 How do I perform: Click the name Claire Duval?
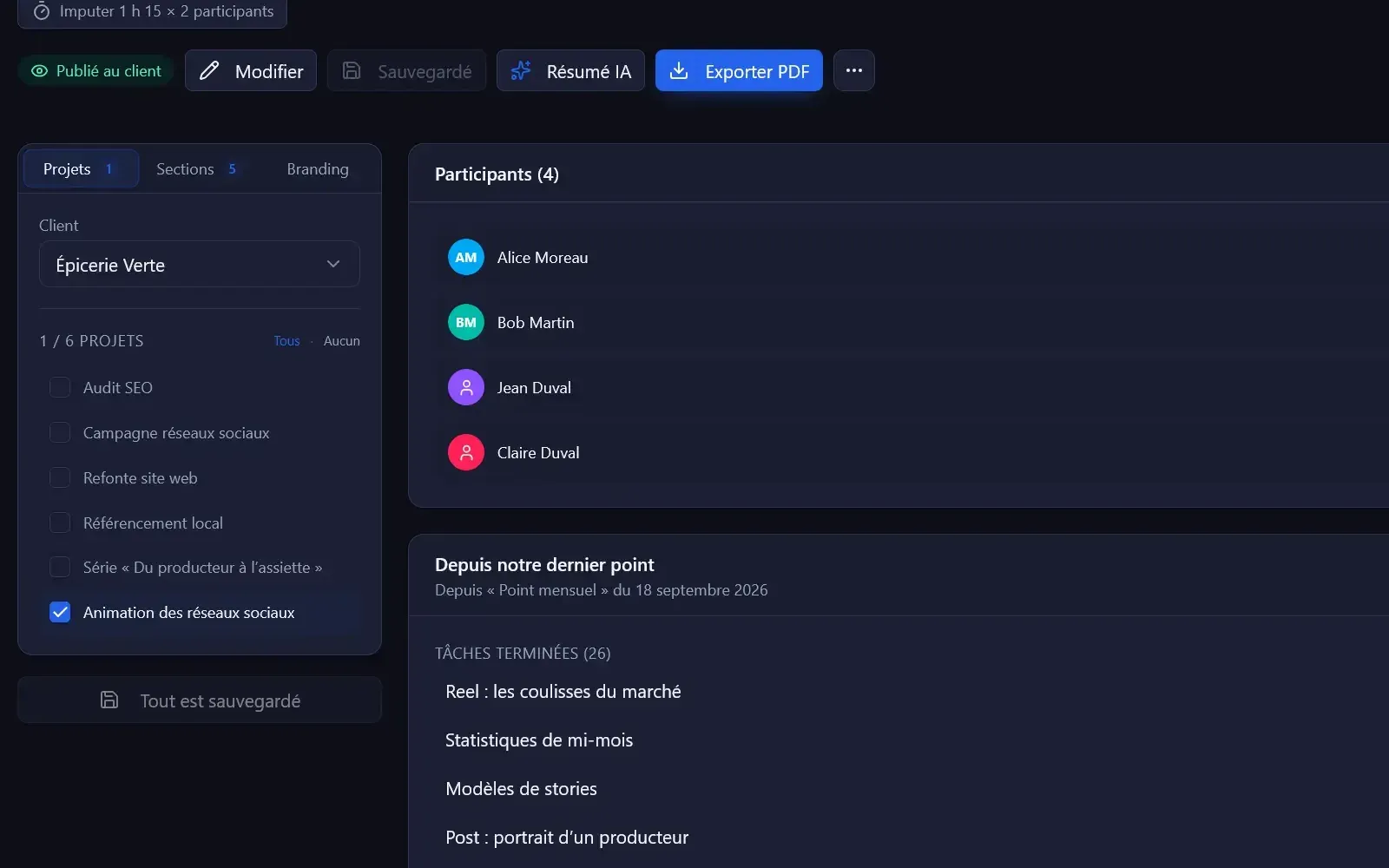click(x=538, y=452)
